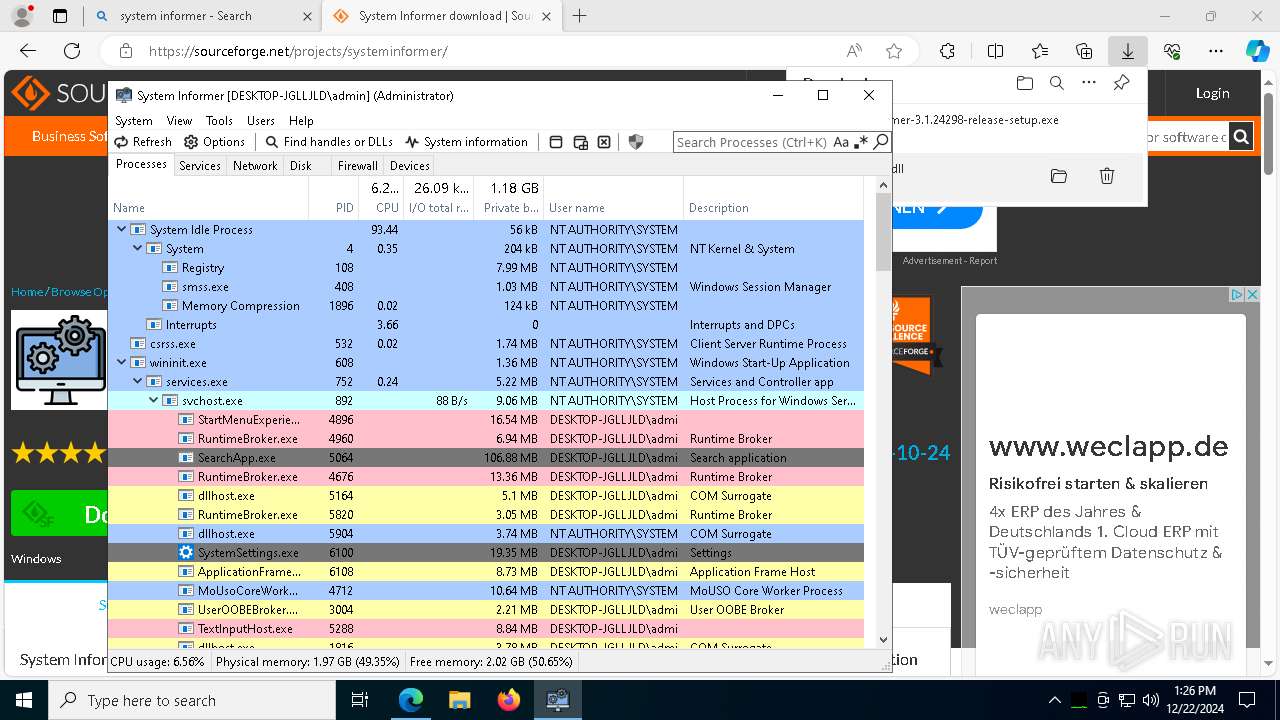Screen dimensions: 1280x720
Task: Toggle regex search option in search box
Action: click(x=862, y=142)
